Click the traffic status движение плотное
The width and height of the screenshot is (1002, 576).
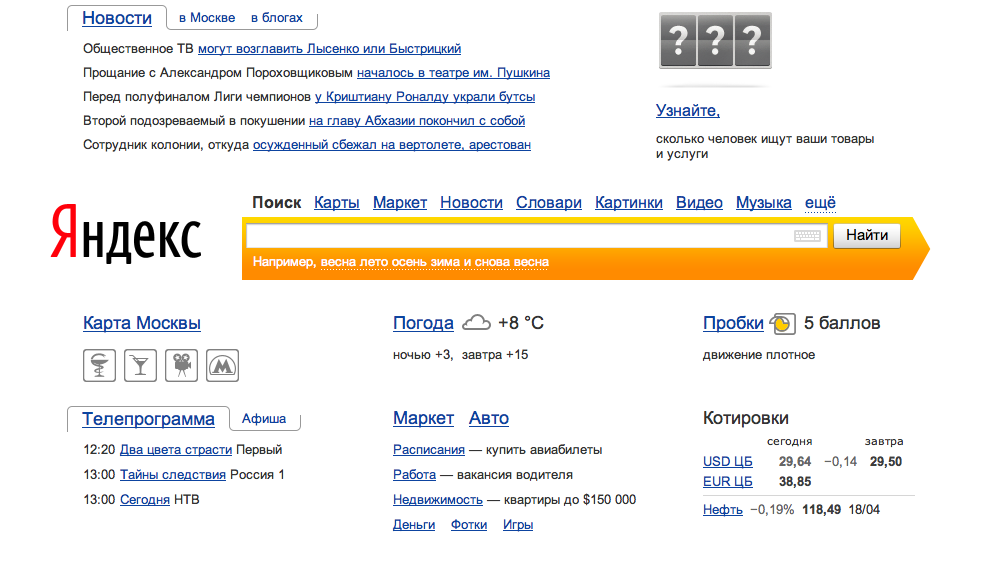click(x=759, y=355)
